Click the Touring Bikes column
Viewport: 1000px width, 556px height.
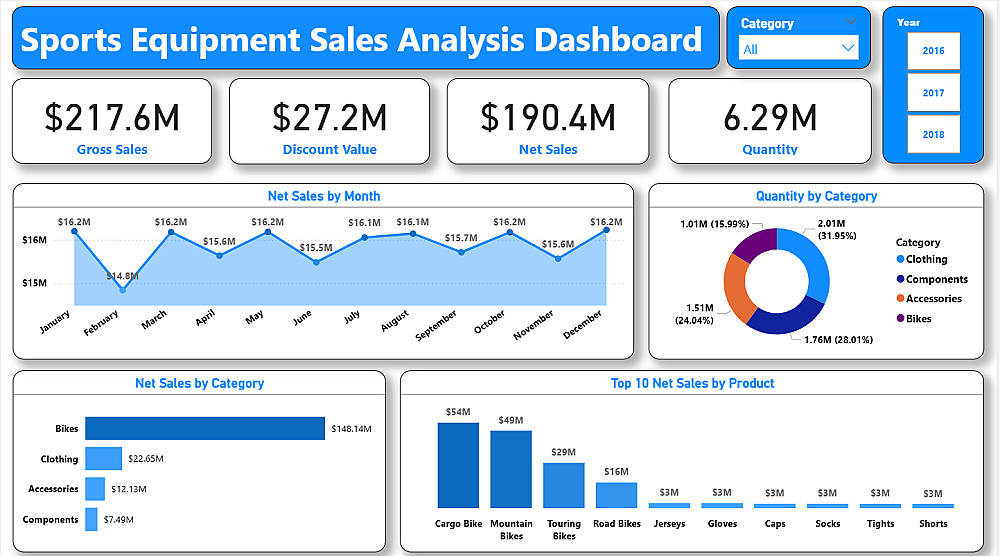tap(564, 485)
